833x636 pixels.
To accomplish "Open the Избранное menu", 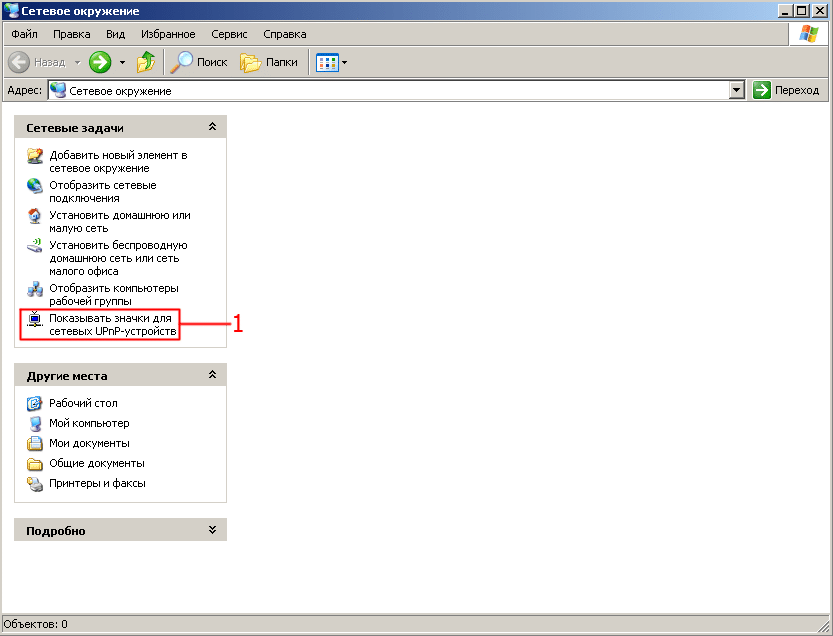I will click(x=168, y=34).
